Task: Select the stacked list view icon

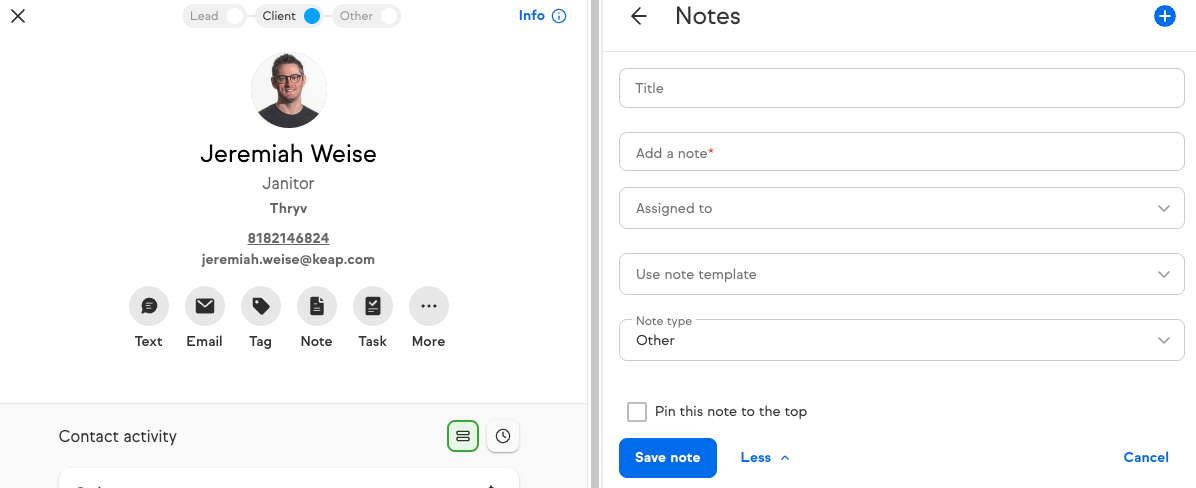Action: point(462,436)
